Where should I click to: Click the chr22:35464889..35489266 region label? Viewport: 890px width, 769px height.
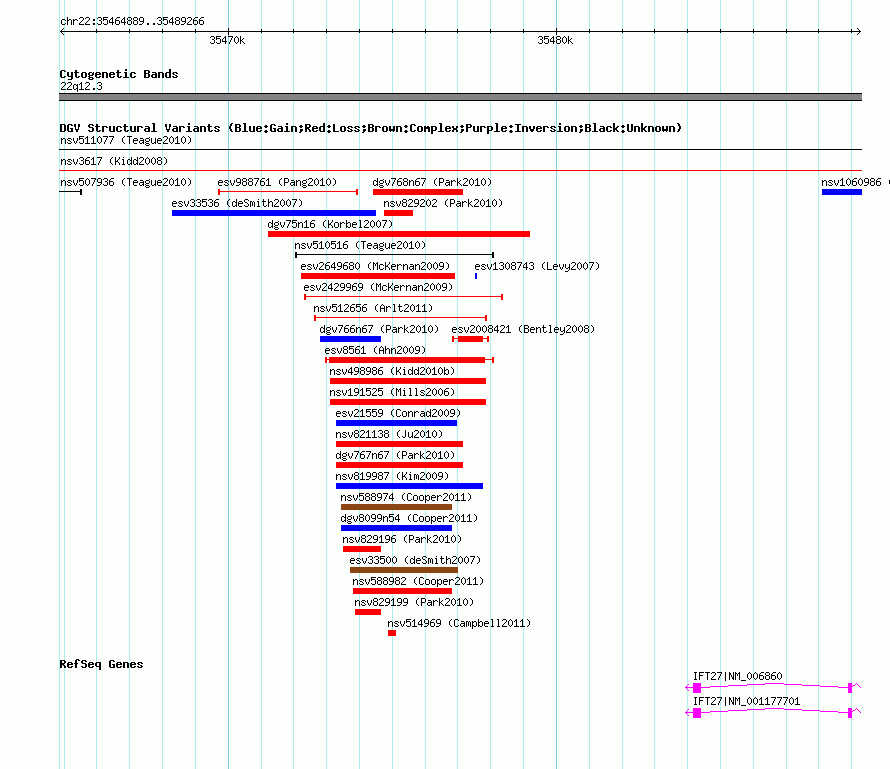[x=132, y=21]
